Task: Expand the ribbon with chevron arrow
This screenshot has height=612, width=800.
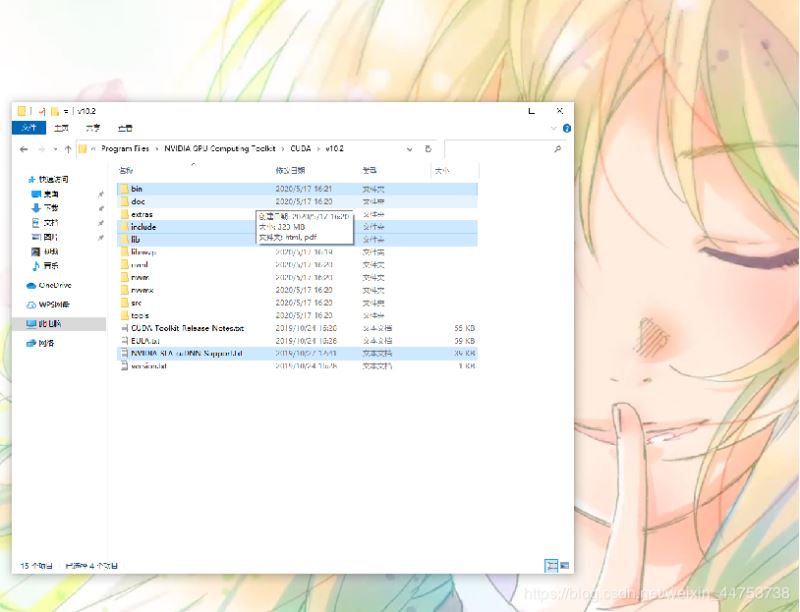Action: [555, 129]
